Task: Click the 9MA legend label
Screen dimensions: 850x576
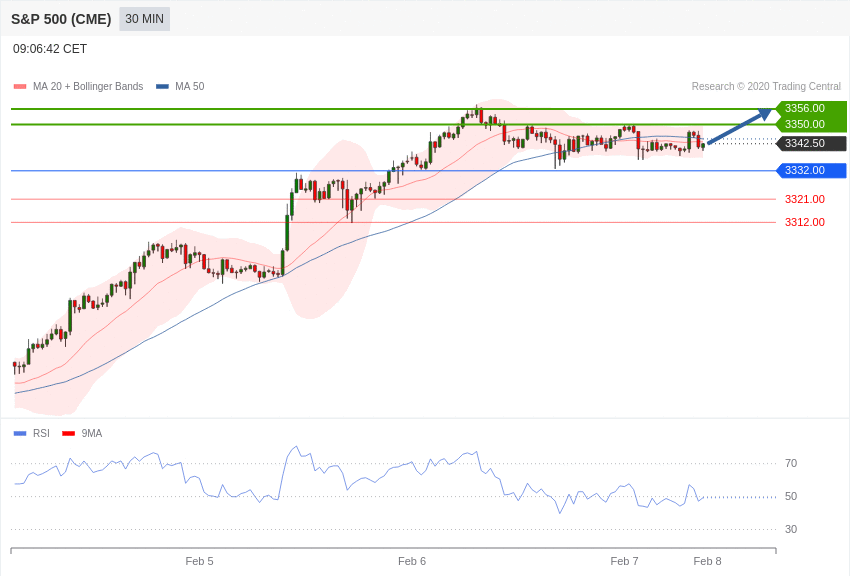Action: (x=92, y=433)
